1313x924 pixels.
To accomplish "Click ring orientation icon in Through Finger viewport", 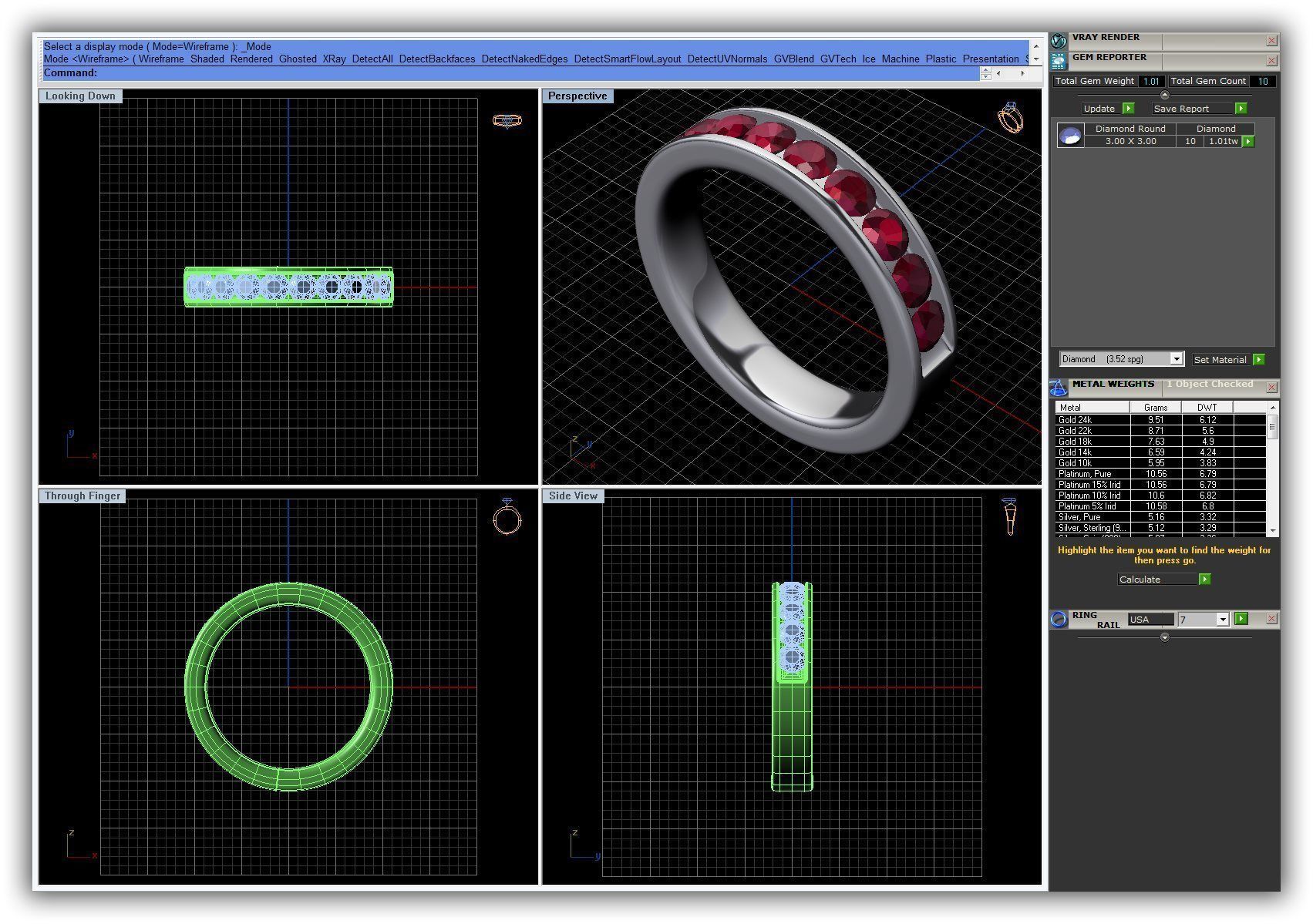I will (507, 516).
